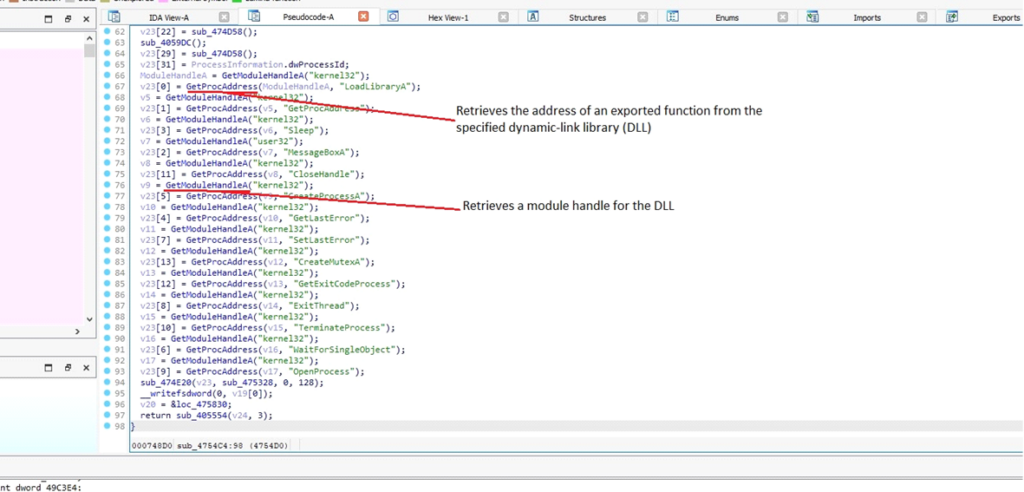Close the Pseudocode-A tab
This screenshot has height=492, width=1024.
tap(362, 17)
